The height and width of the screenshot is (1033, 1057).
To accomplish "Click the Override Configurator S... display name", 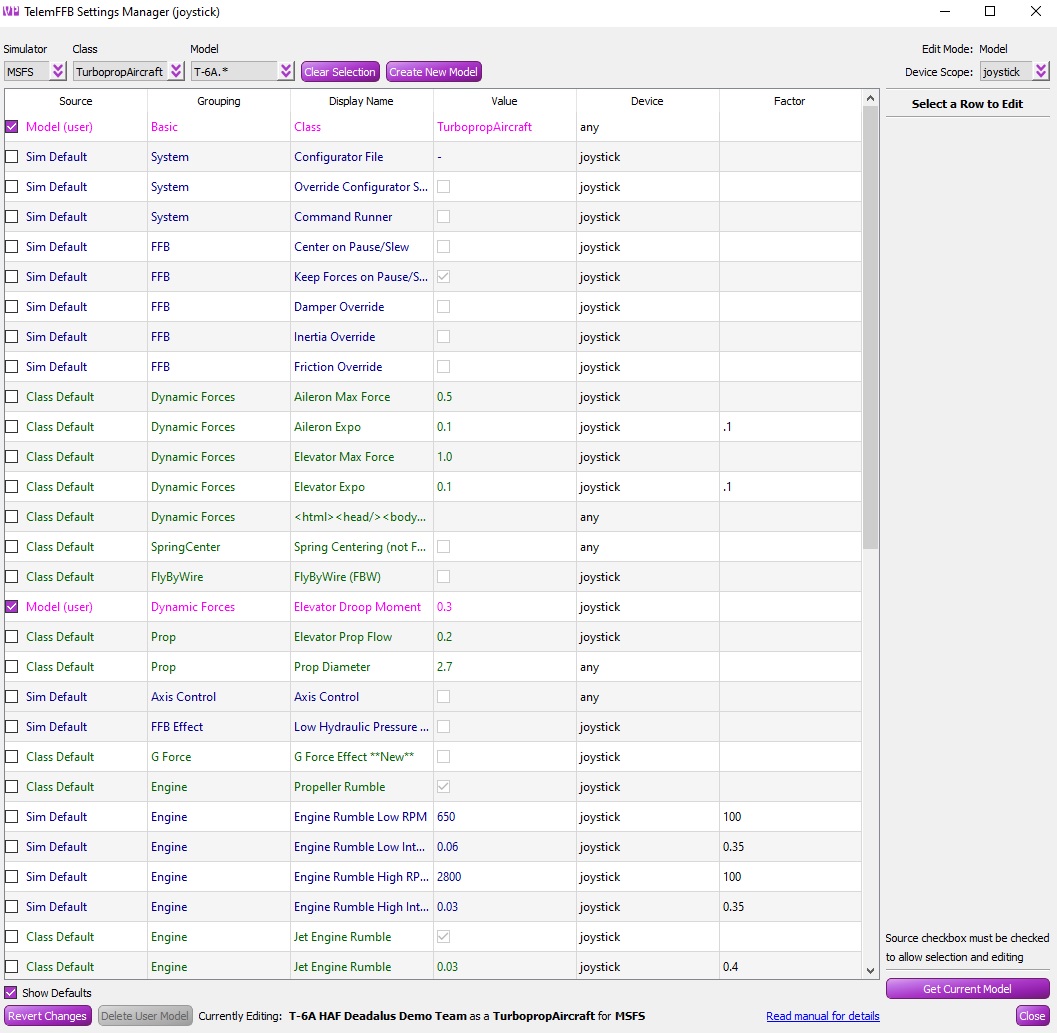I will [361, 187].
